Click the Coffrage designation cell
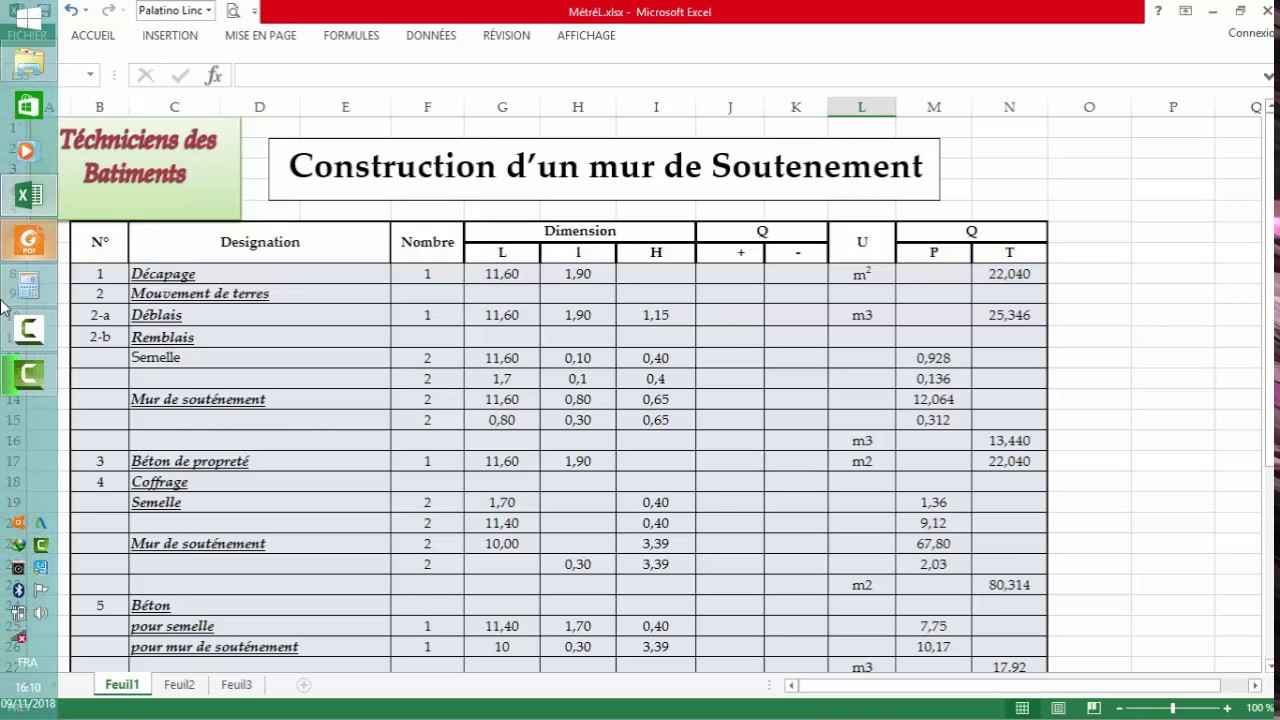This screenshot has width=1280, height=720. (260, 482)
